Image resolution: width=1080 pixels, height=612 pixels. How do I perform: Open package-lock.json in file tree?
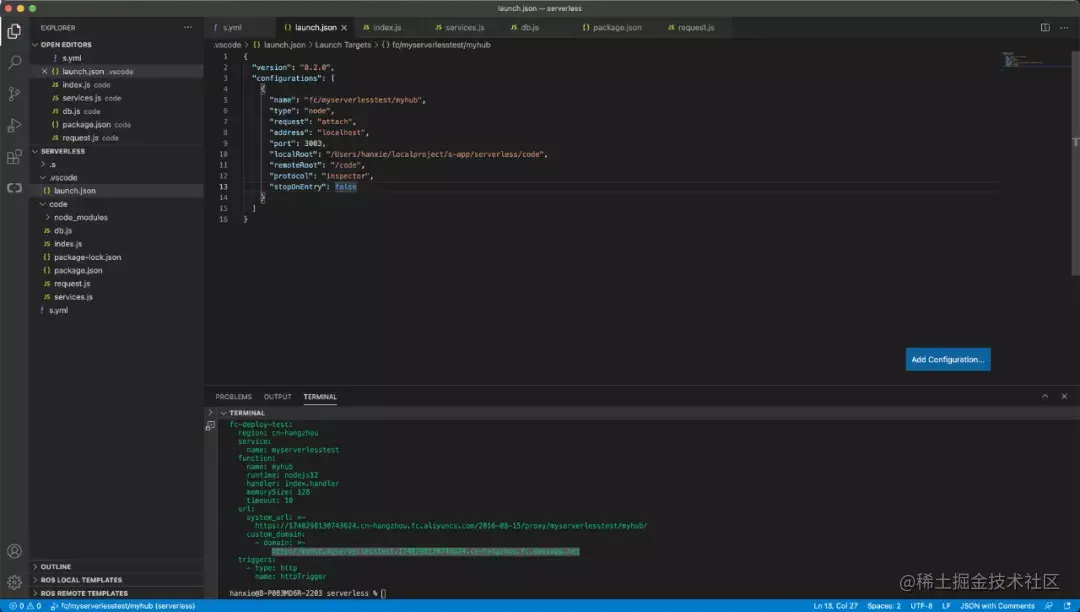coord(87,257)
